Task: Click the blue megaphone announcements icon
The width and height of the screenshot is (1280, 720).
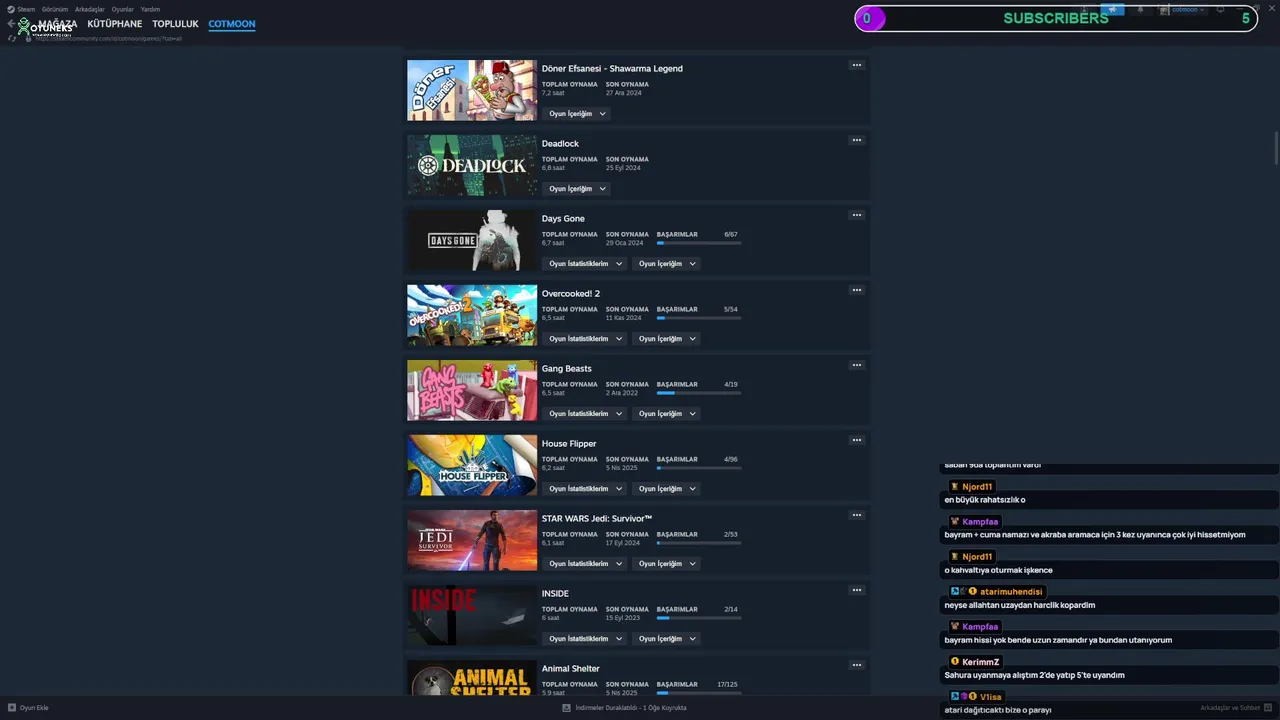Action: tap(1112, 9)
